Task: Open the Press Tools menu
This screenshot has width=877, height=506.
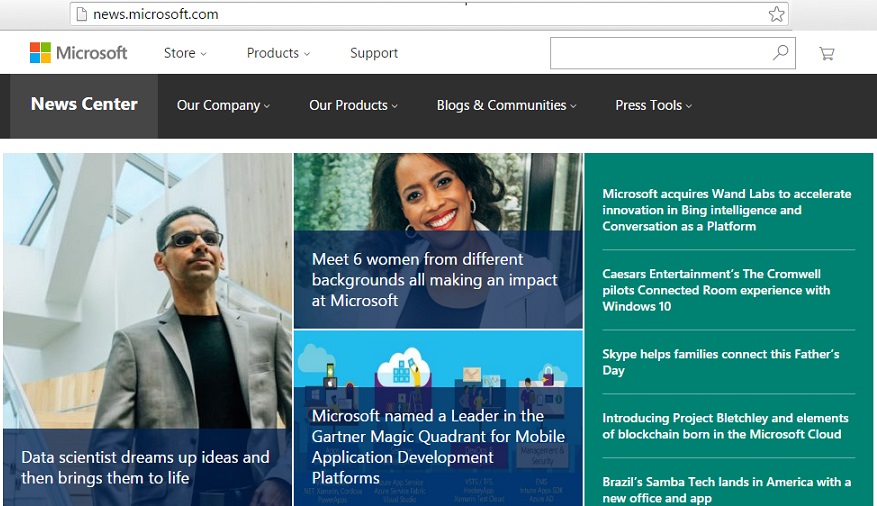Action: [653, 106]
